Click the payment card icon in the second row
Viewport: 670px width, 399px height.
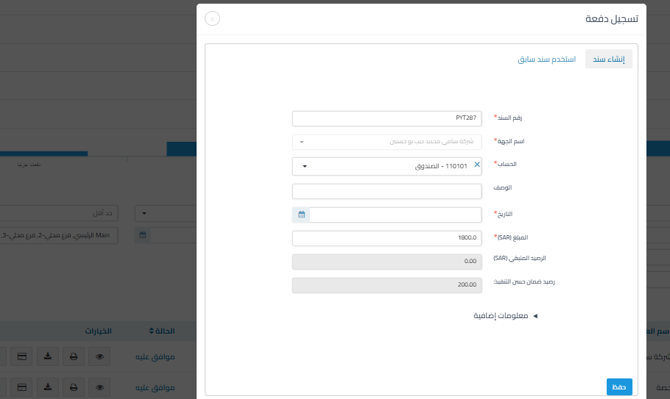click(x=22, y=387)
